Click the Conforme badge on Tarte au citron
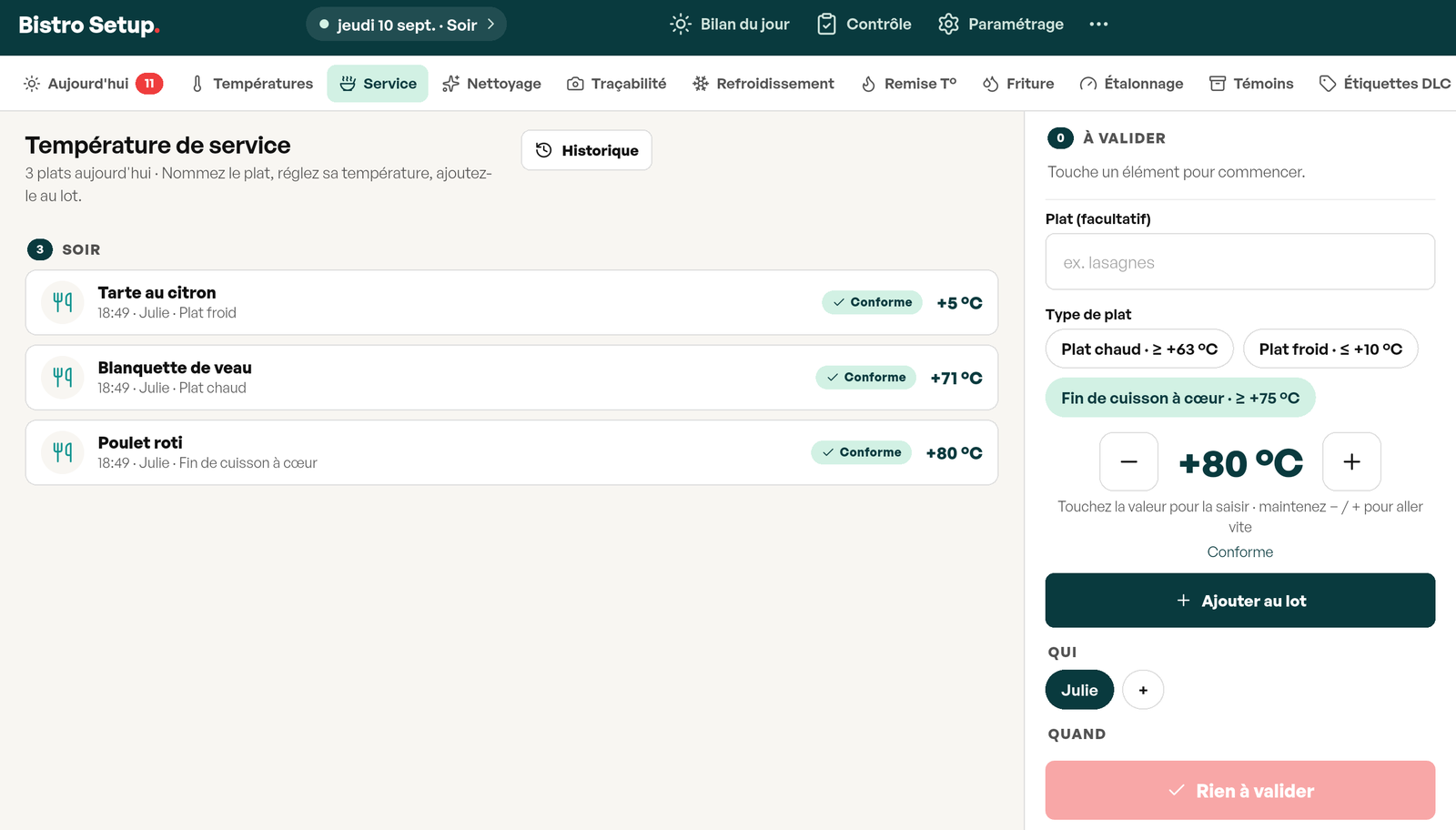 (872, 302)
